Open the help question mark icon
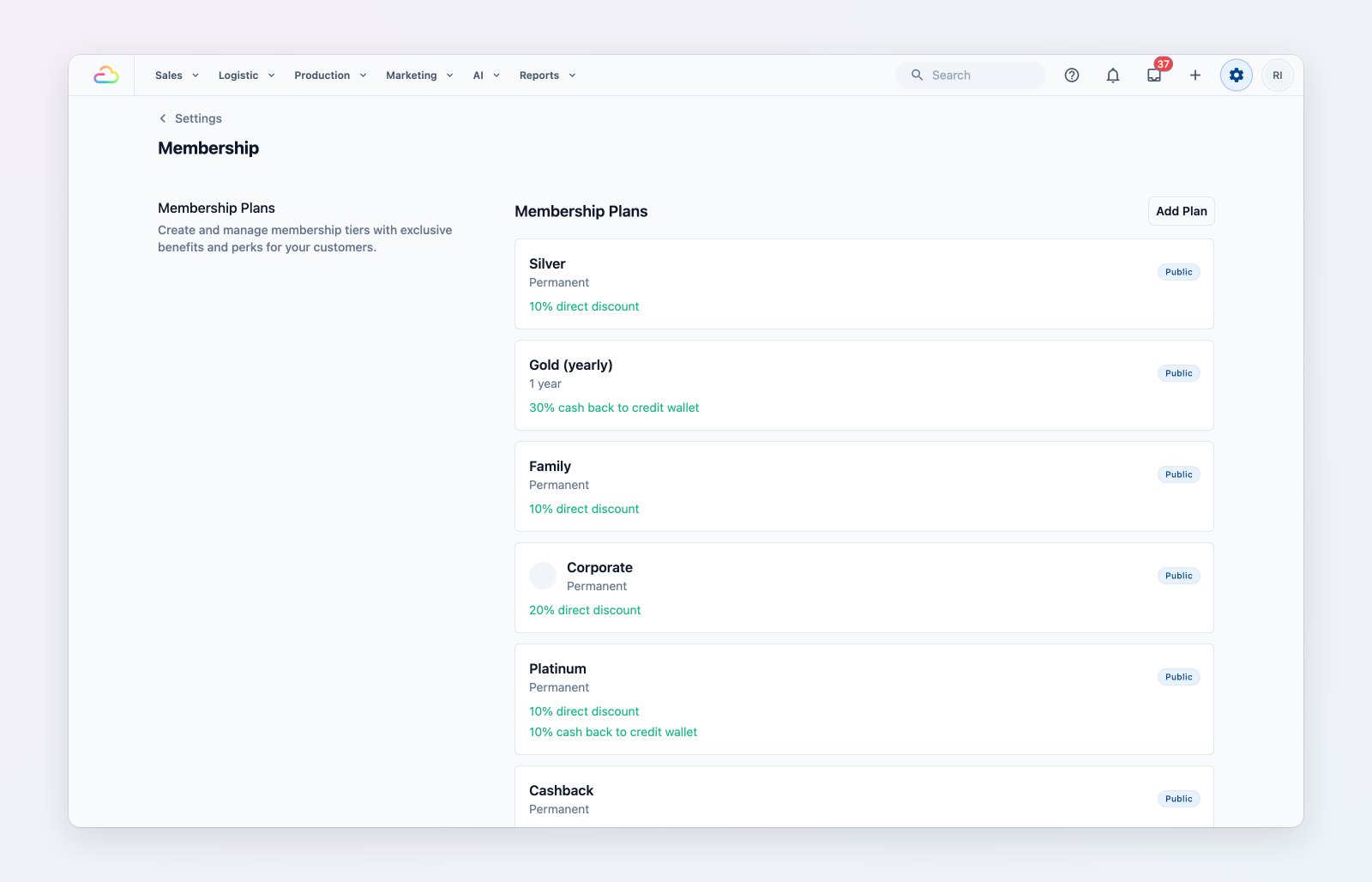The width and height of the screenshot is (1372, 882). coord(1072,76)
